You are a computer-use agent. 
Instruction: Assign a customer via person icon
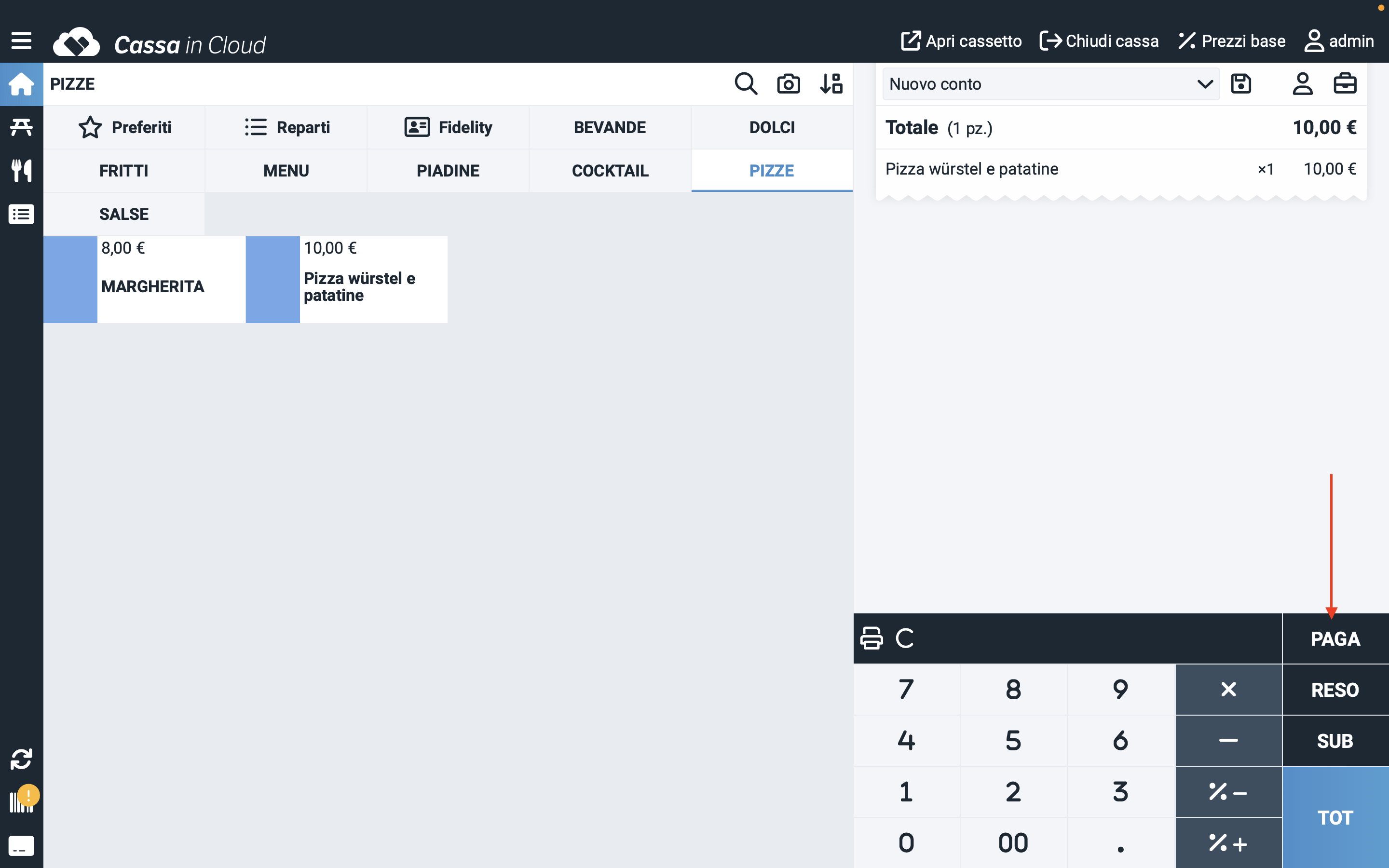coord(1302,84)
